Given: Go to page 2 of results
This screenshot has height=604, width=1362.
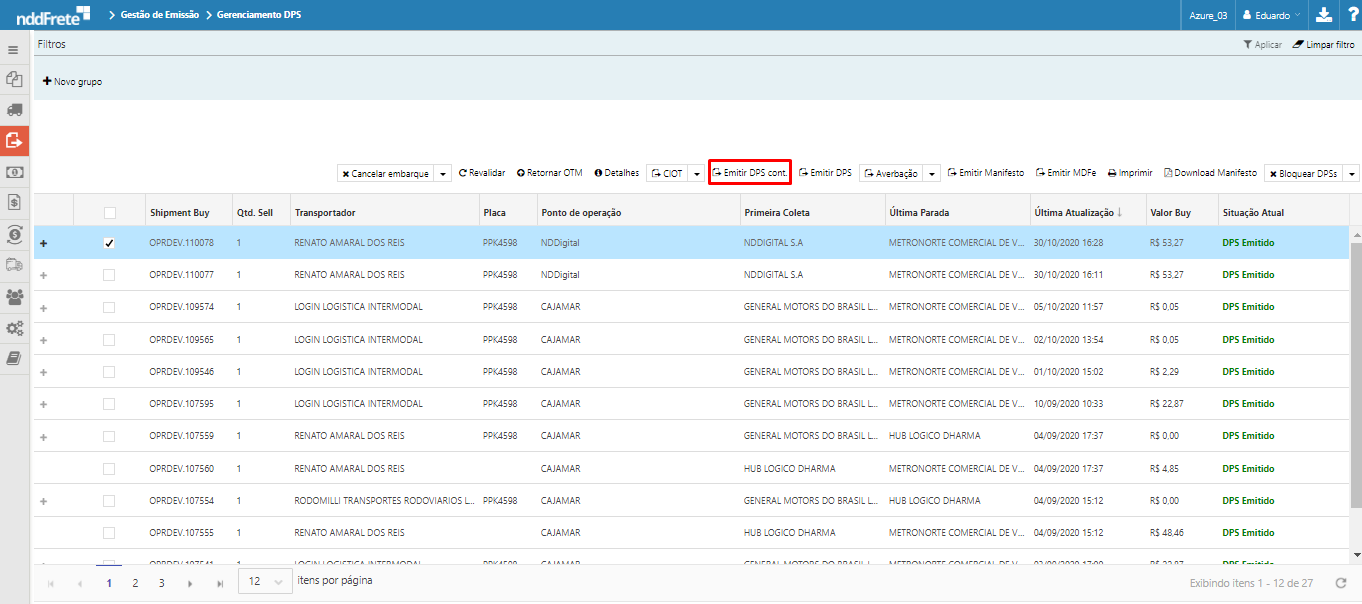Looking at the screenshot, I should (x=135, y=583).
